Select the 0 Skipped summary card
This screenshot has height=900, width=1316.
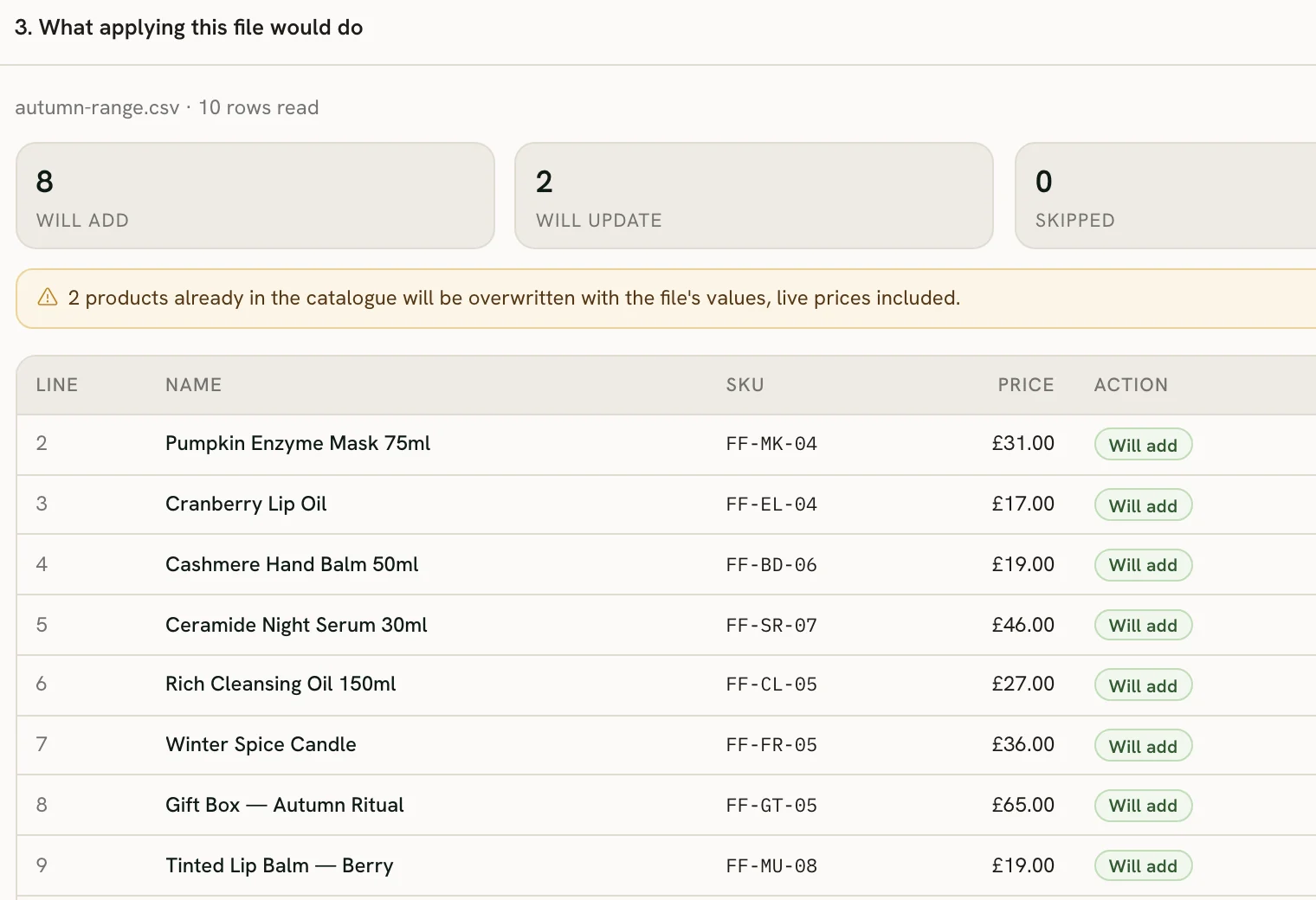[1165, 196]
